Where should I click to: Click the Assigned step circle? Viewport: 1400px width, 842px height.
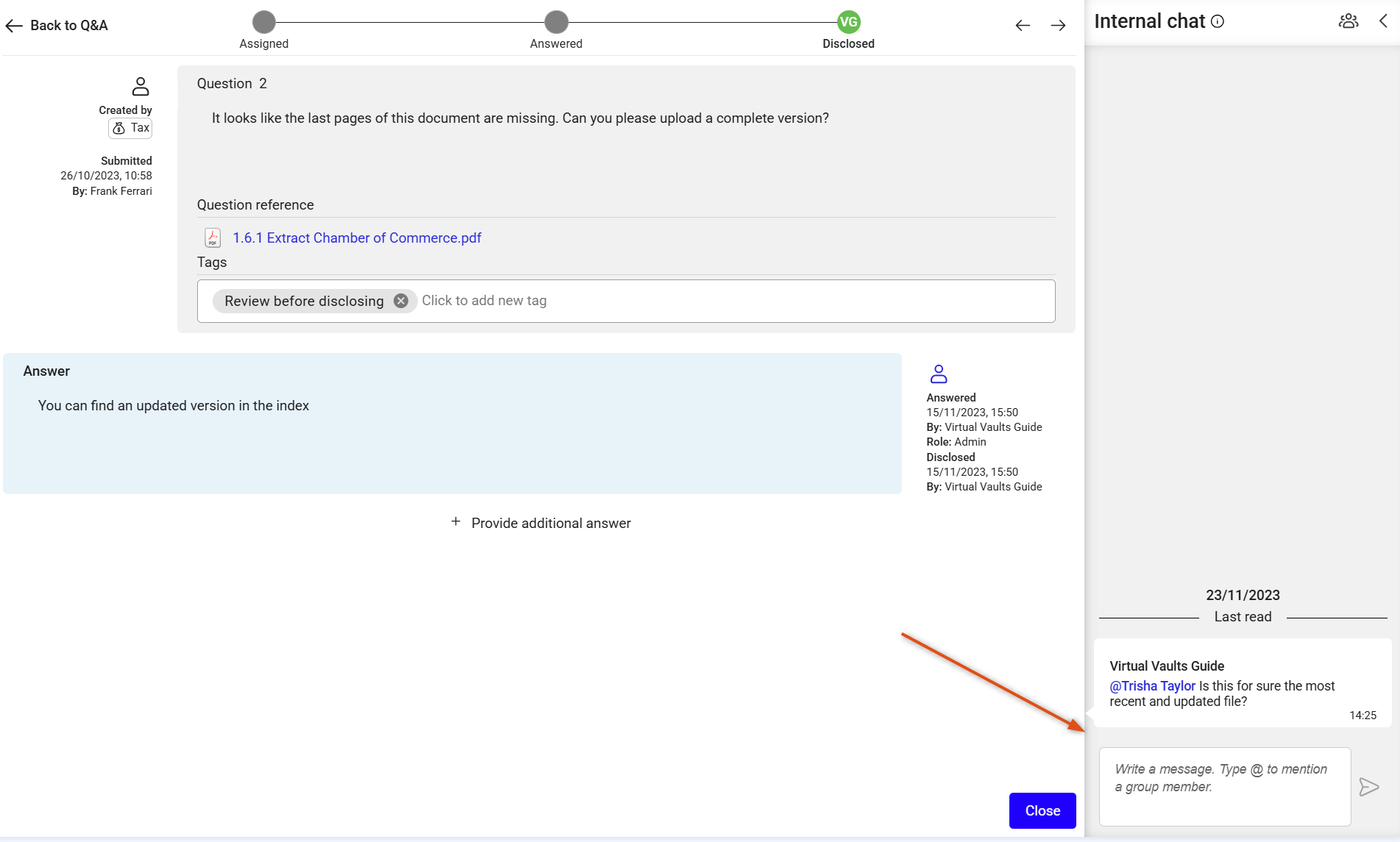[x=263, y=22]
